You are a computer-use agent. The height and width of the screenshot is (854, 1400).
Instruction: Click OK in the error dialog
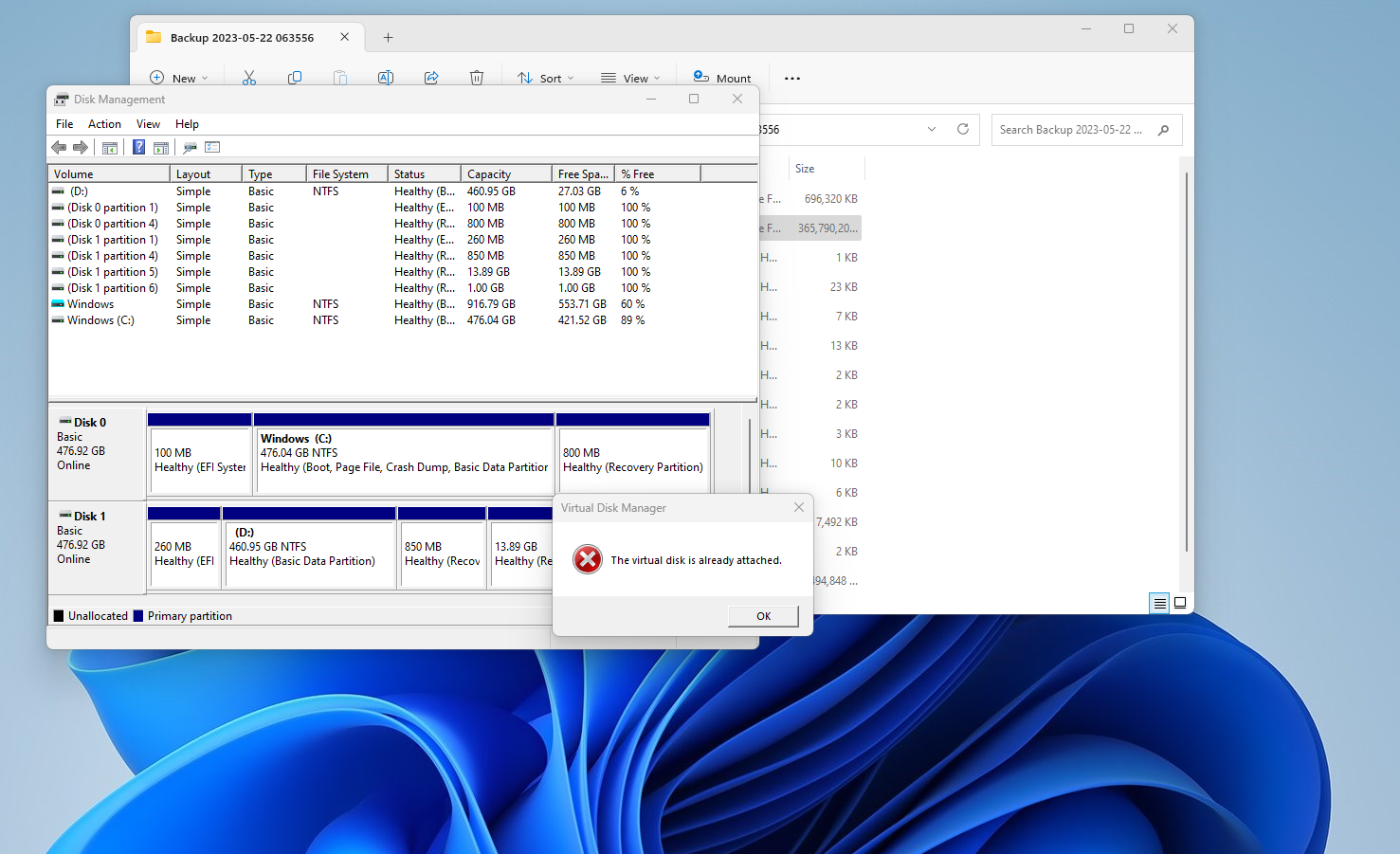point(763,616)
